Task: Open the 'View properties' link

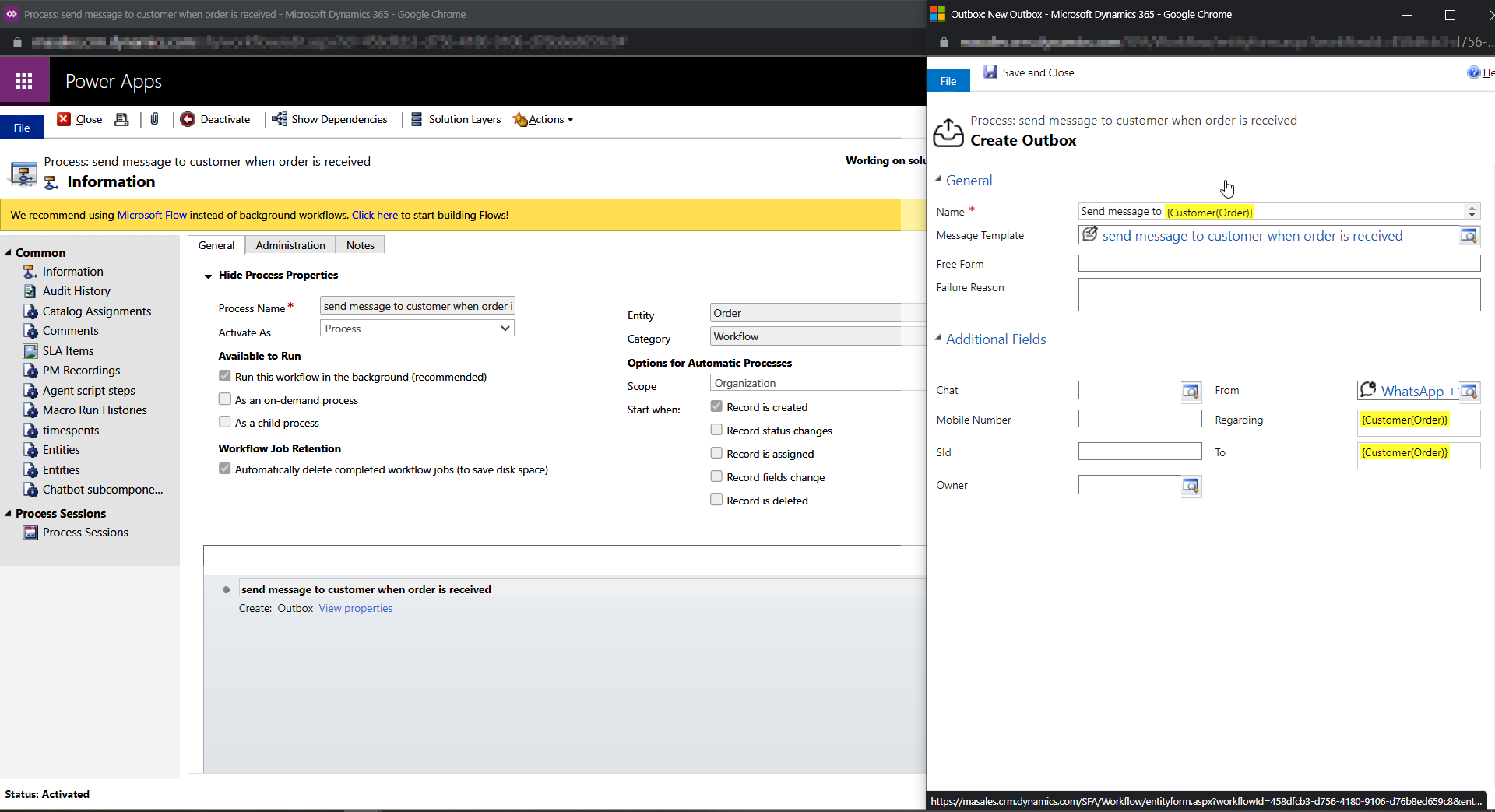Action: [356, 608]
